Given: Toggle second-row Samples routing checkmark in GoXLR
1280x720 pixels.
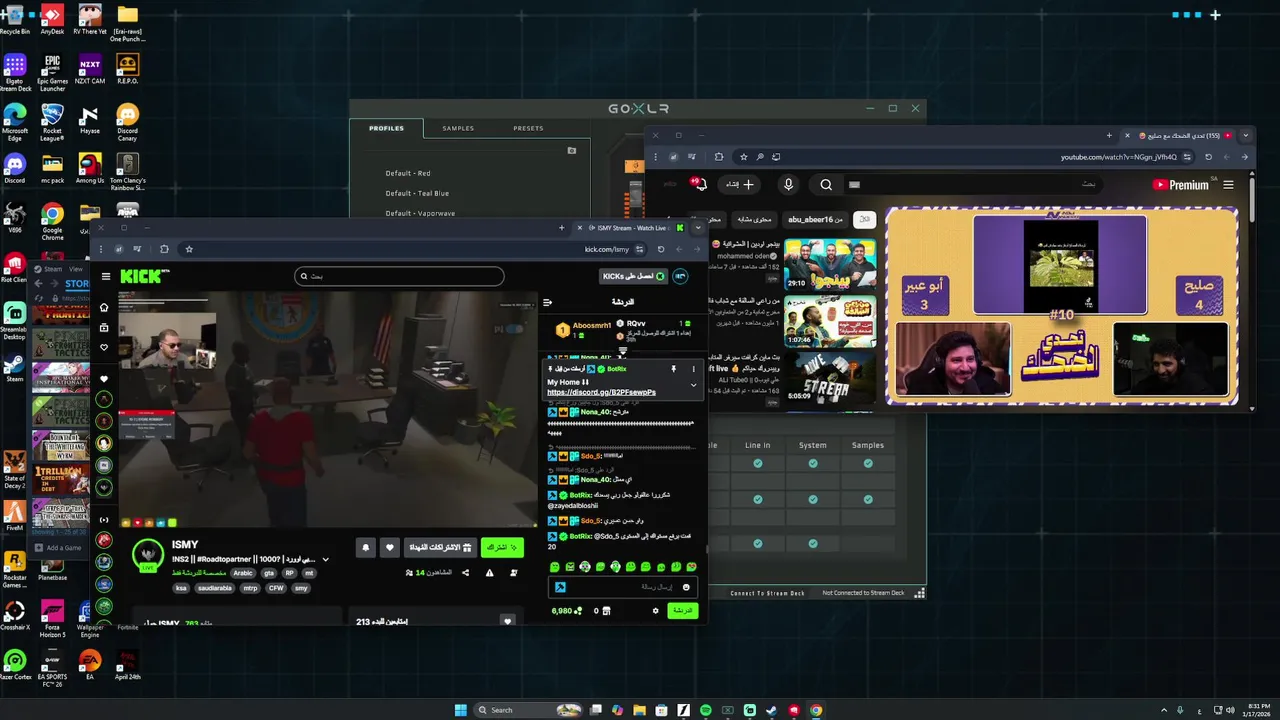Looking at the screenshot, I should tap(868, 499).
